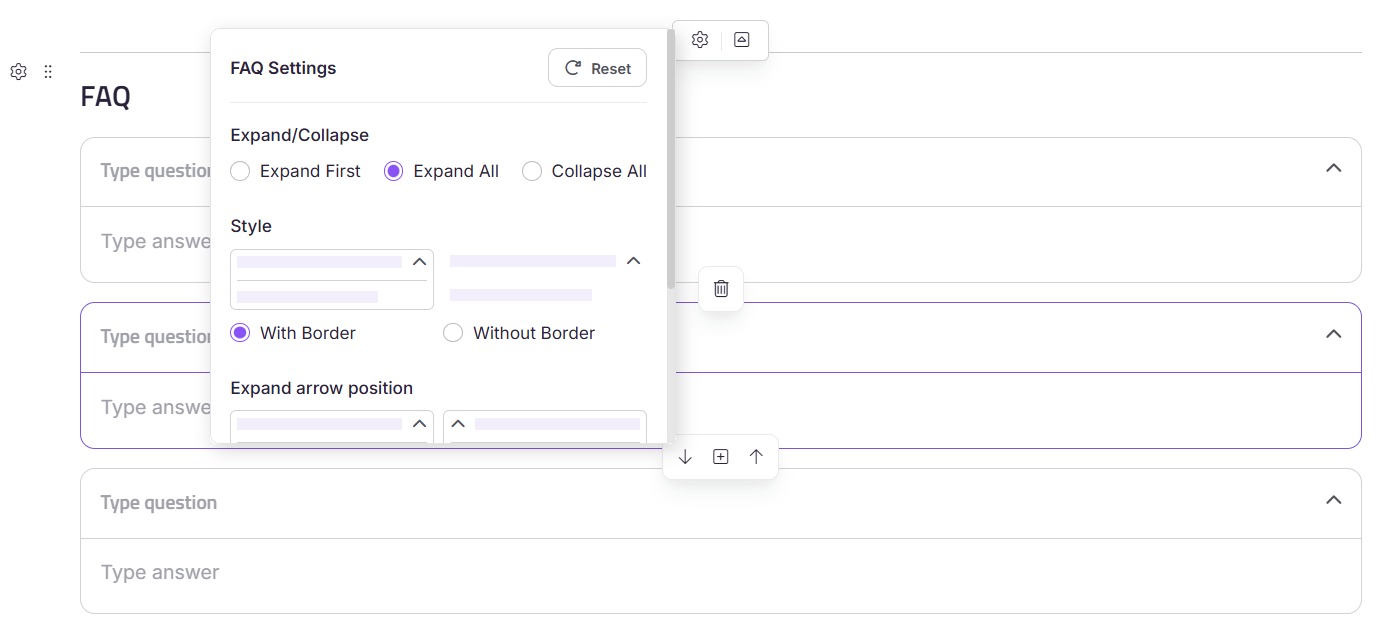The width and height of the screenshot is (1378, 629).
Task: Choose With Border style radio
Action: click(240, 333)
